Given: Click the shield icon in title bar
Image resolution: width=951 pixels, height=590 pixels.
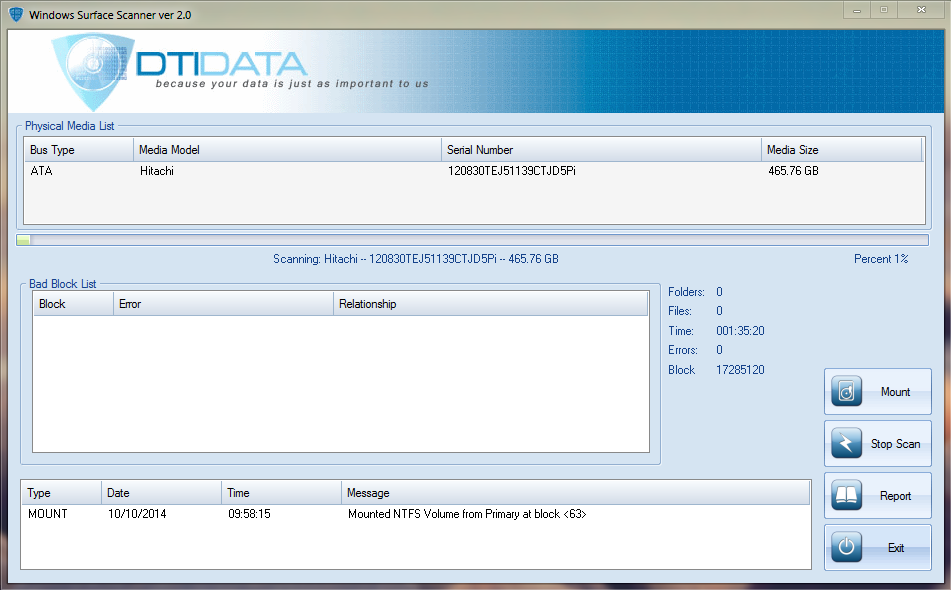Looking at the screenshot, I should (x=16, y=15).
